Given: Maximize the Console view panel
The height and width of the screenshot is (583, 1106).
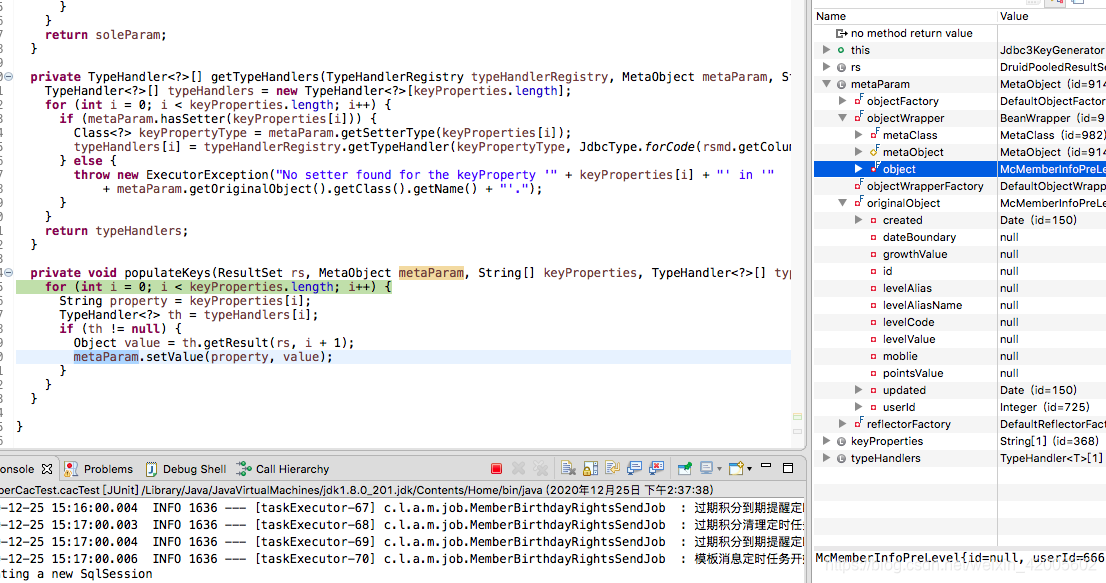Looking at the screenshot, I should pyautogui.click(x=788, y=468).
